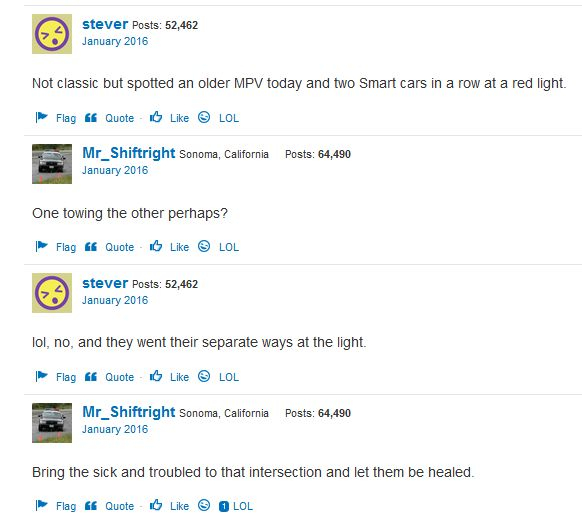Click stever's username on 'lol, no' post

105,284
